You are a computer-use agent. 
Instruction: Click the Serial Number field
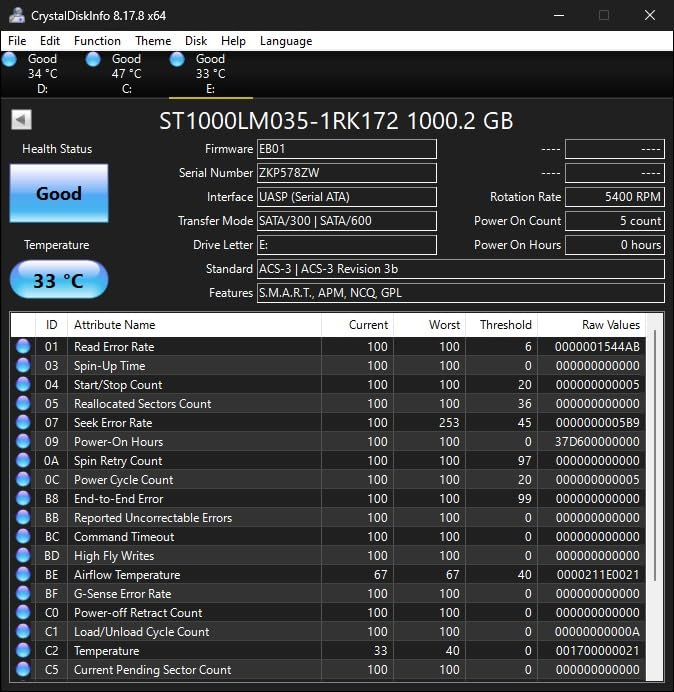coord(346,173)
